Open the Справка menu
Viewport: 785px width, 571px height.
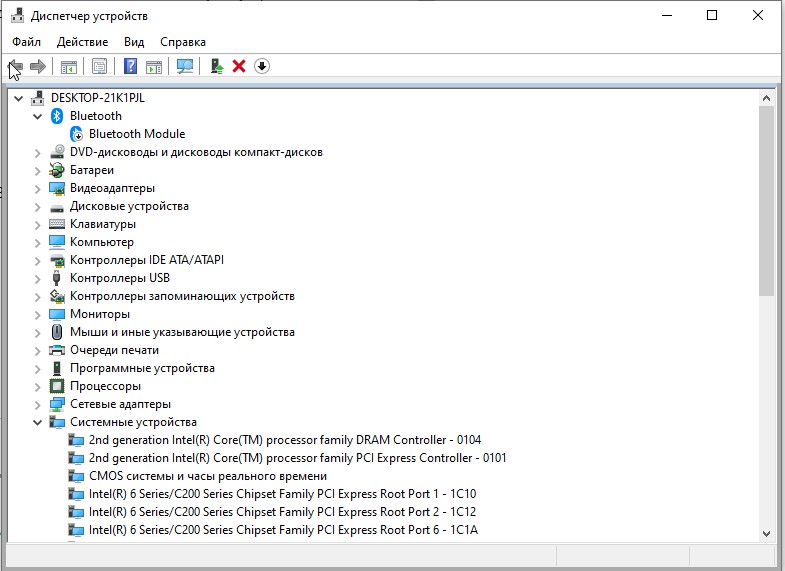point(183,42)
